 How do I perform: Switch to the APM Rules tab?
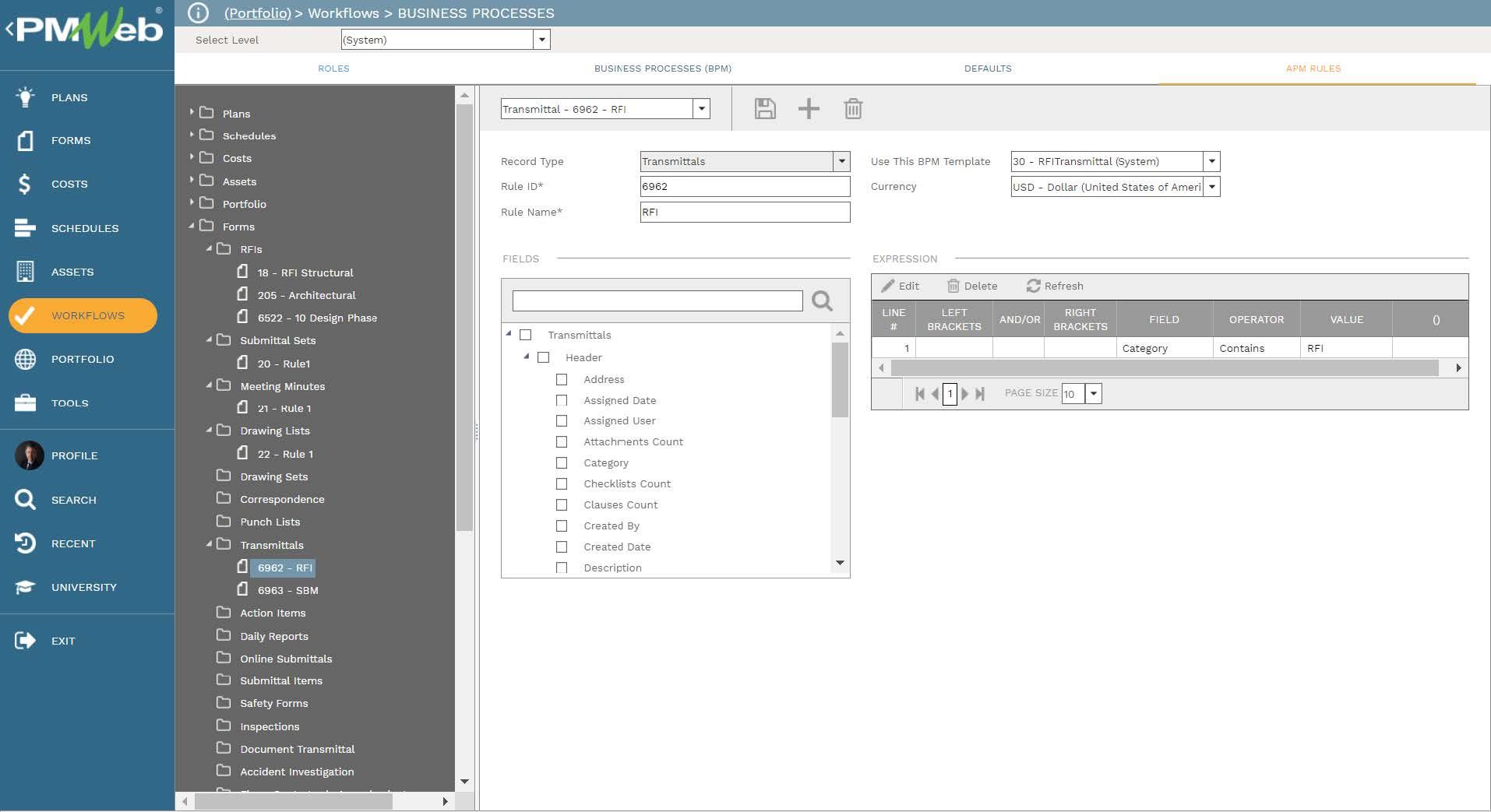[x=1313, y=69]
